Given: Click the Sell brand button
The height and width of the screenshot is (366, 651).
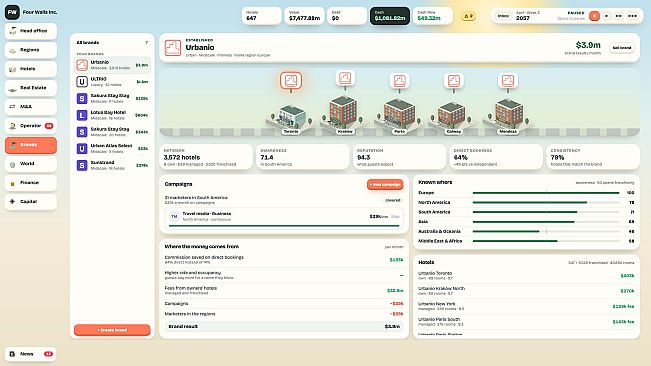Looking at the screenshot, I should (622, 48).
